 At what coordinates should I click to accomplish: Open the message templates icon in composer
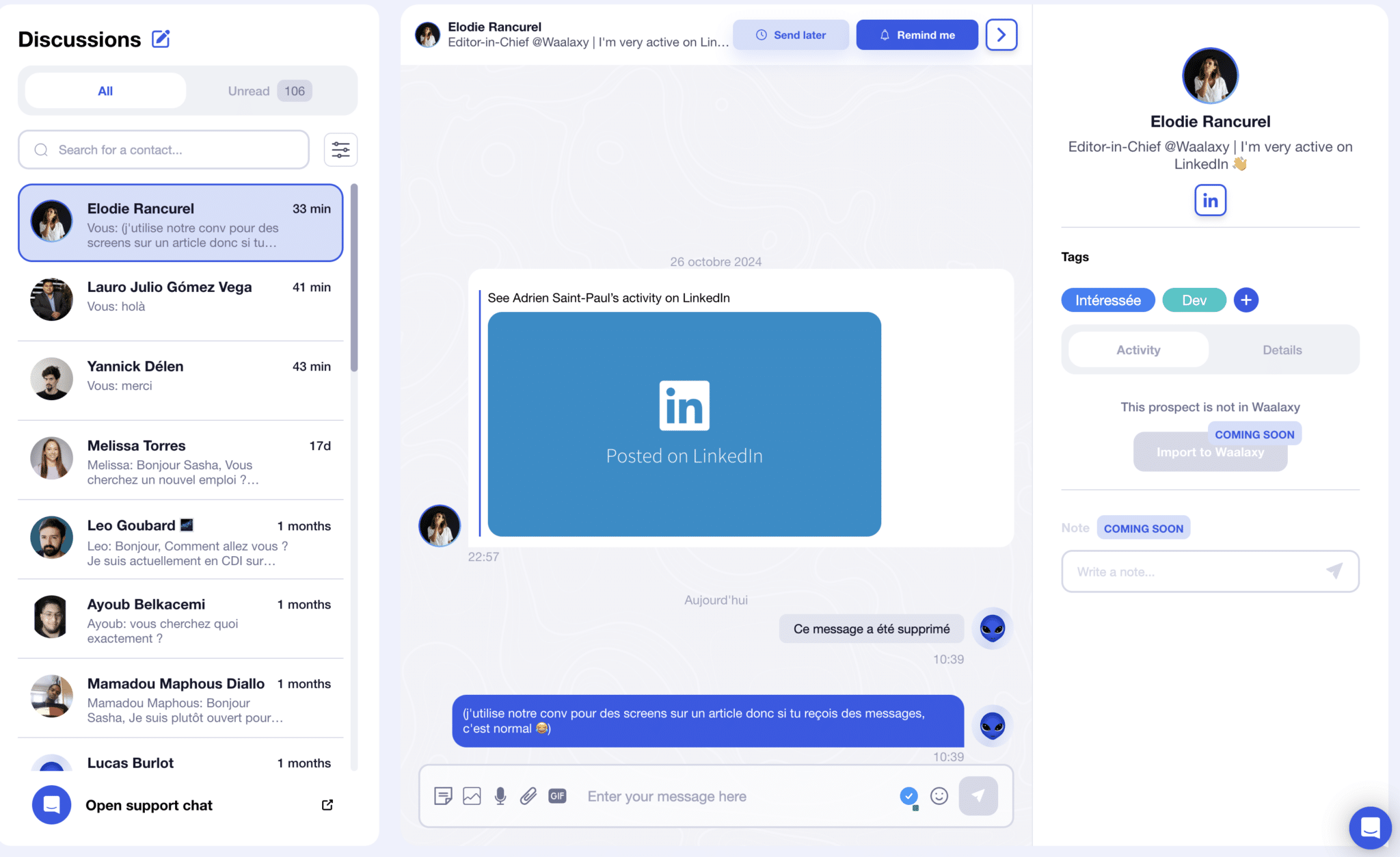[442, 795]
